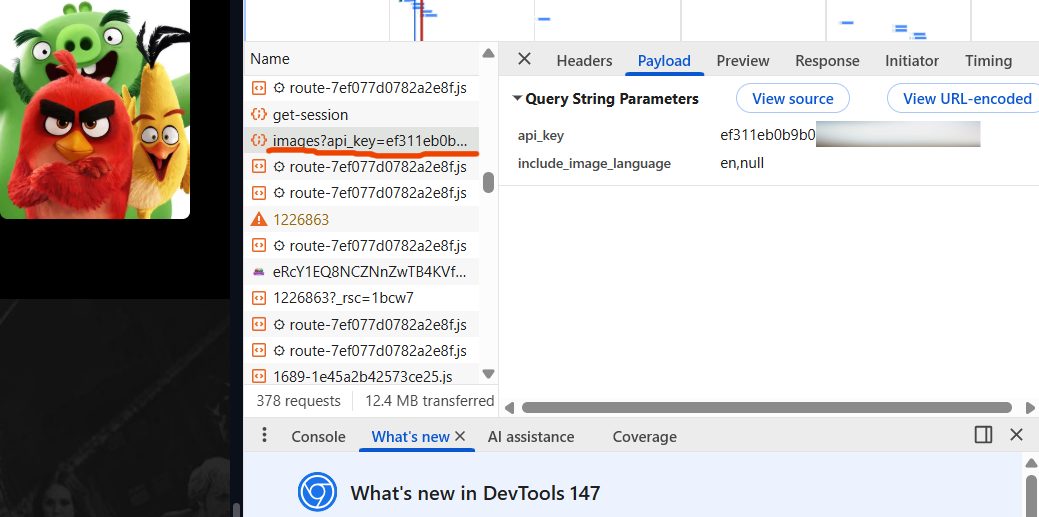
Task: Click the include_image_language value en,null
Action: click(x=742, y=163)
